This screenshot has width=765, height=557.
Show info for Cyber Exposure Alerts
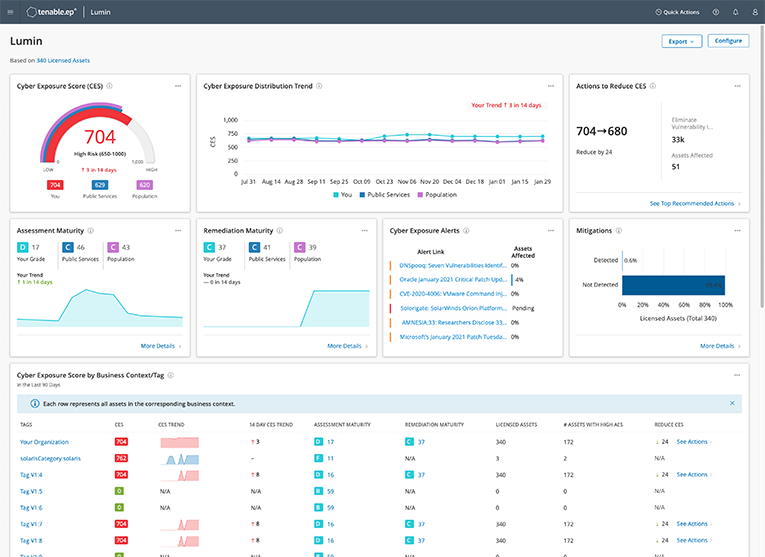[x=466, y=231]
